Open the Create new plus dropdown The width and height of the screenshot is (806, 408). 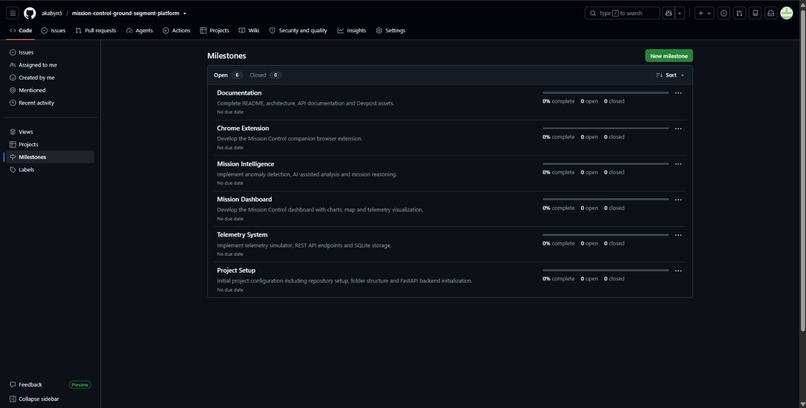704,13
